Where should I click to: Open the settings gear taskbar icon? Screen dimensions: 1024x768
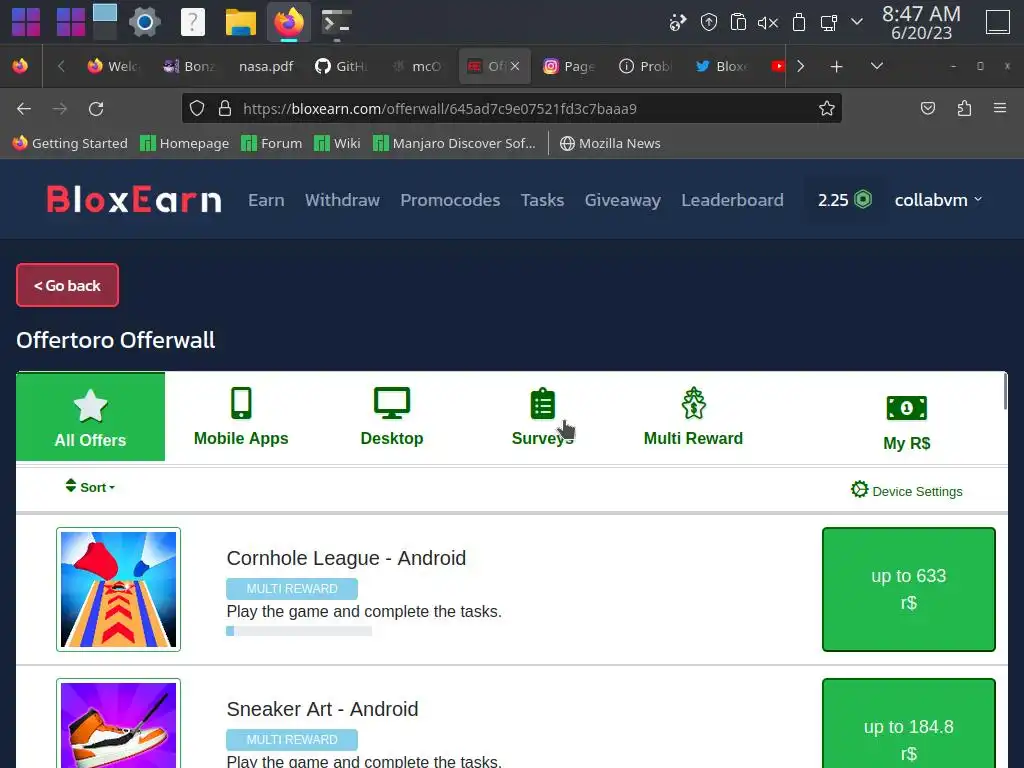(x=144, y=22)
